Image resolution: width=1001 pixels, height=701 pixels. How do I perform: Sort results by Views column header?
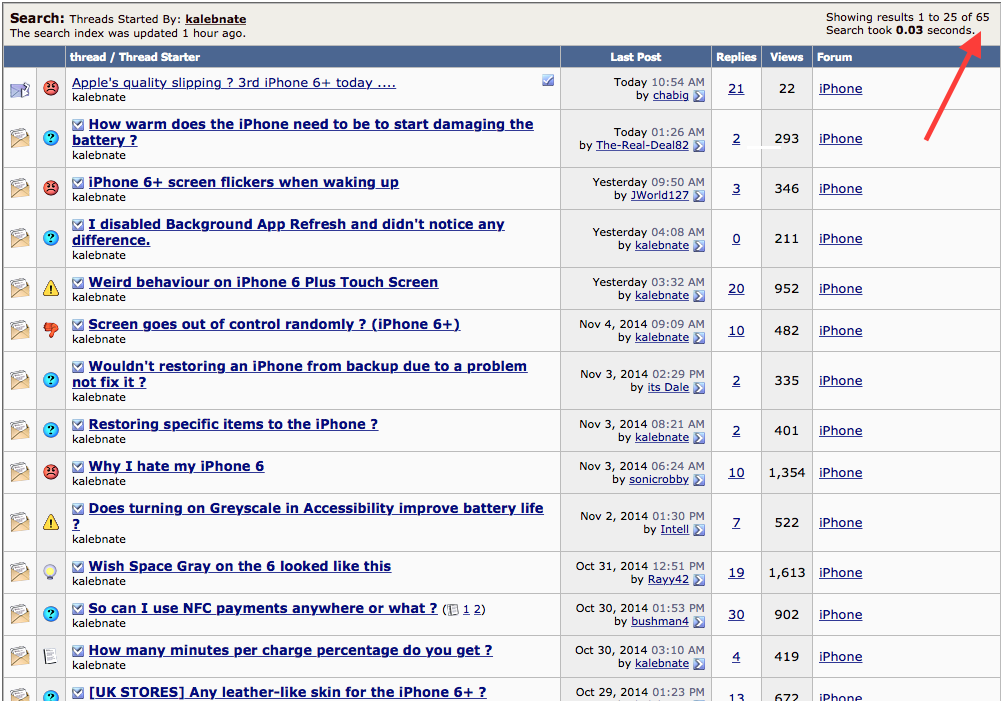786,57
